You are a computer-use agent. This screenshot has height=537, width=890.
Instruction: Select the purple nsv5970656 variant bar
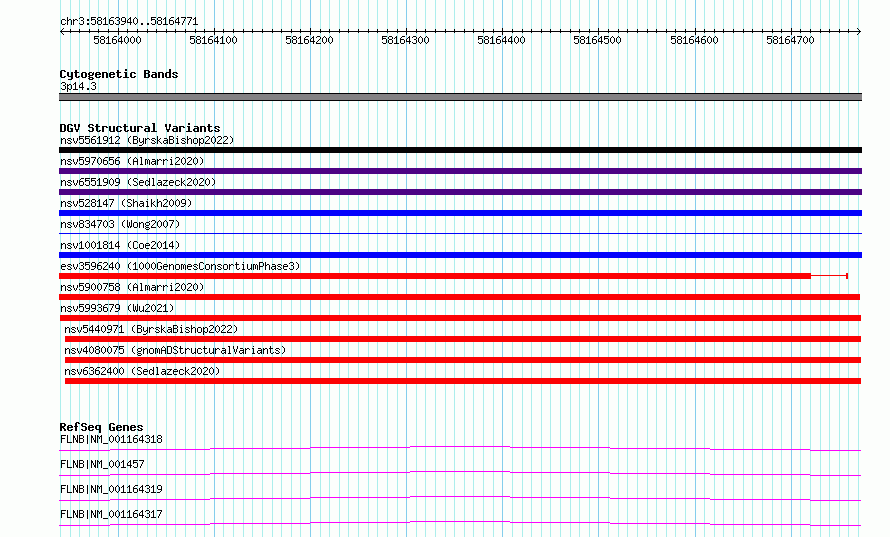(x=460, y=171)
